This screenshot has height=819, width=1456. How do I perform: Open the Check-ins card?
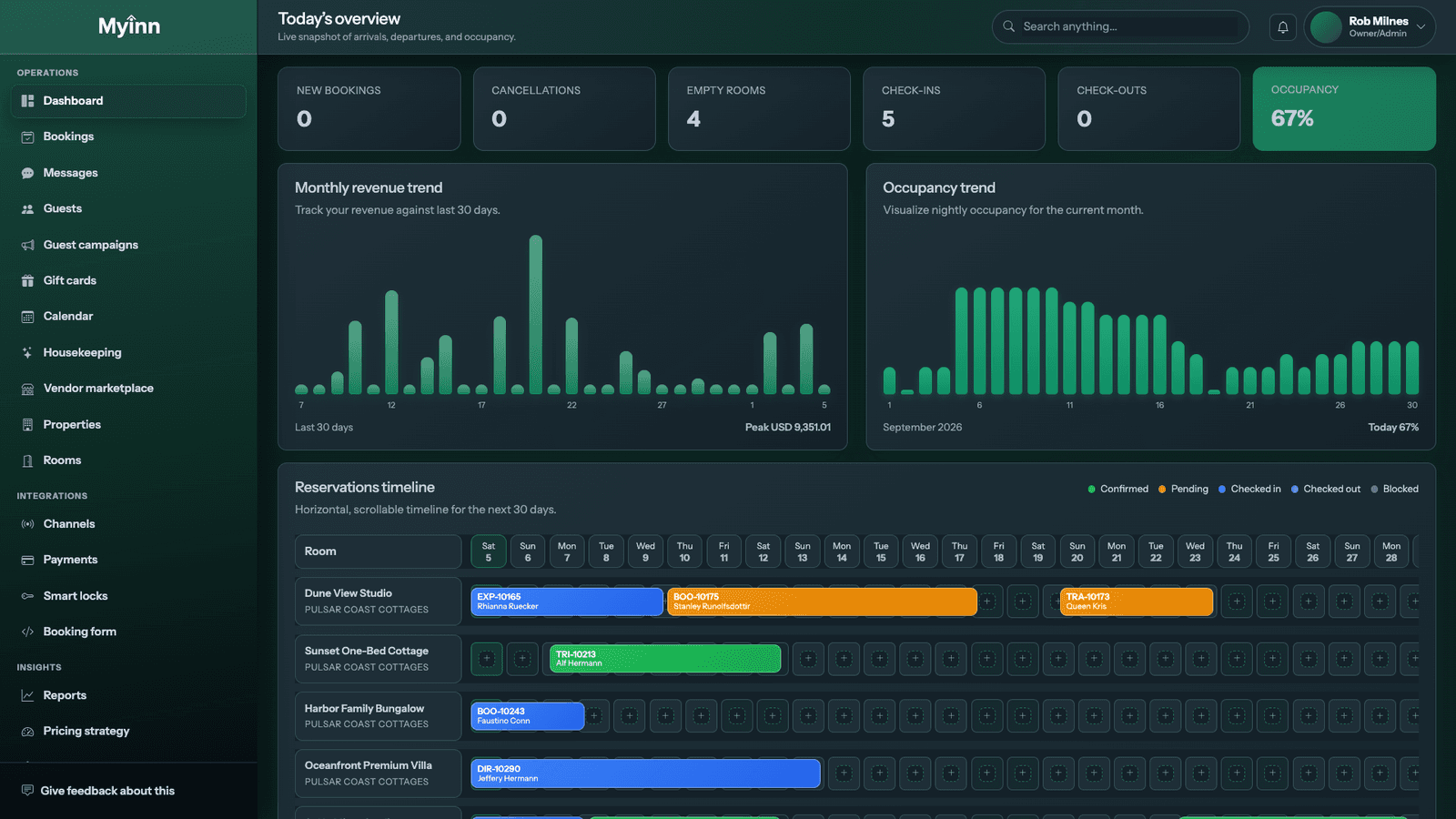coord(954,108)
